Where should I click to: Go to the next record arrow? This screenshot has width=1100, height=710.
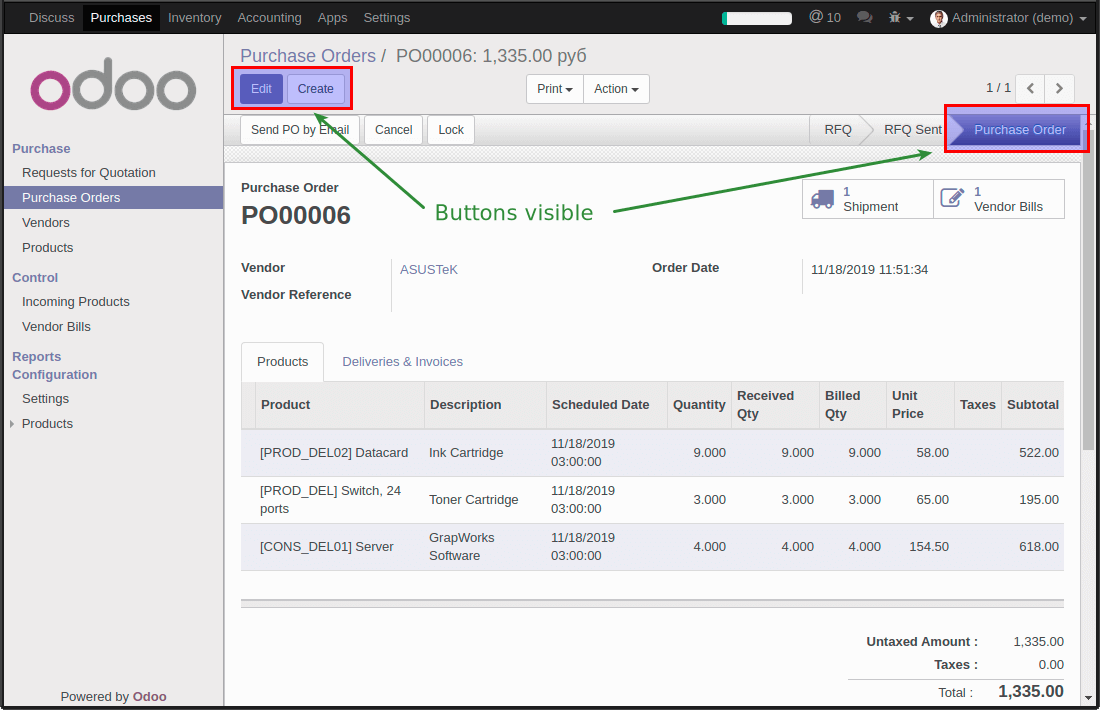[x=1060, y=88]
